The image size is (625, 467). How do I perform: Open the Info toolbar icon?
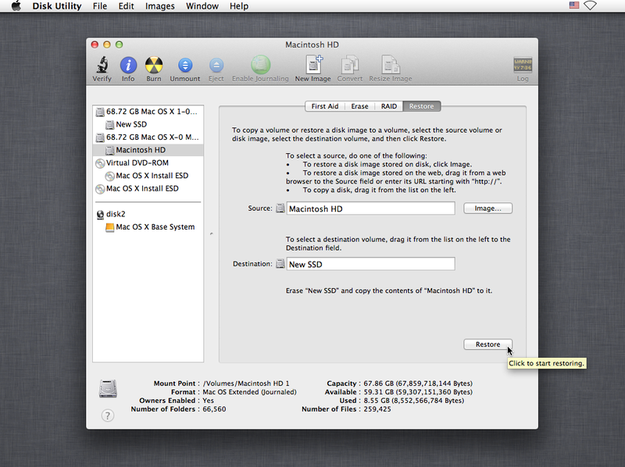click(x=128, y=65)
